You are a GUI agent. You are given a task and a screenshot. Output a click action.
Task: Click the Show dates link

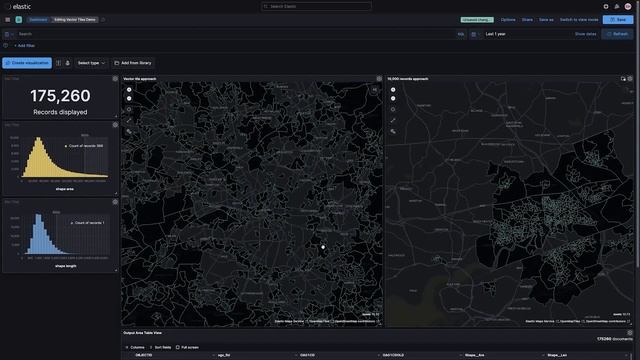[585, 34]
